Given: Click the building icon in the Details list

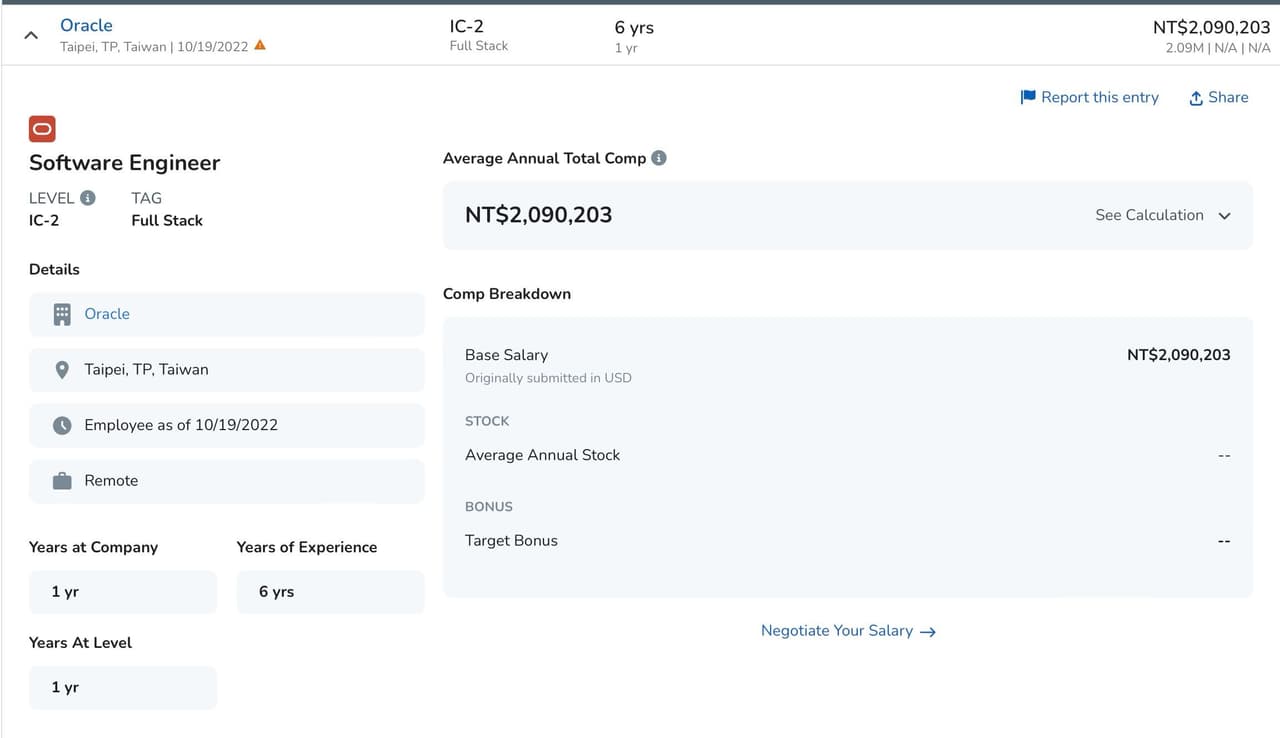Looking at the screenshot, I should click(x=62, y=314).
